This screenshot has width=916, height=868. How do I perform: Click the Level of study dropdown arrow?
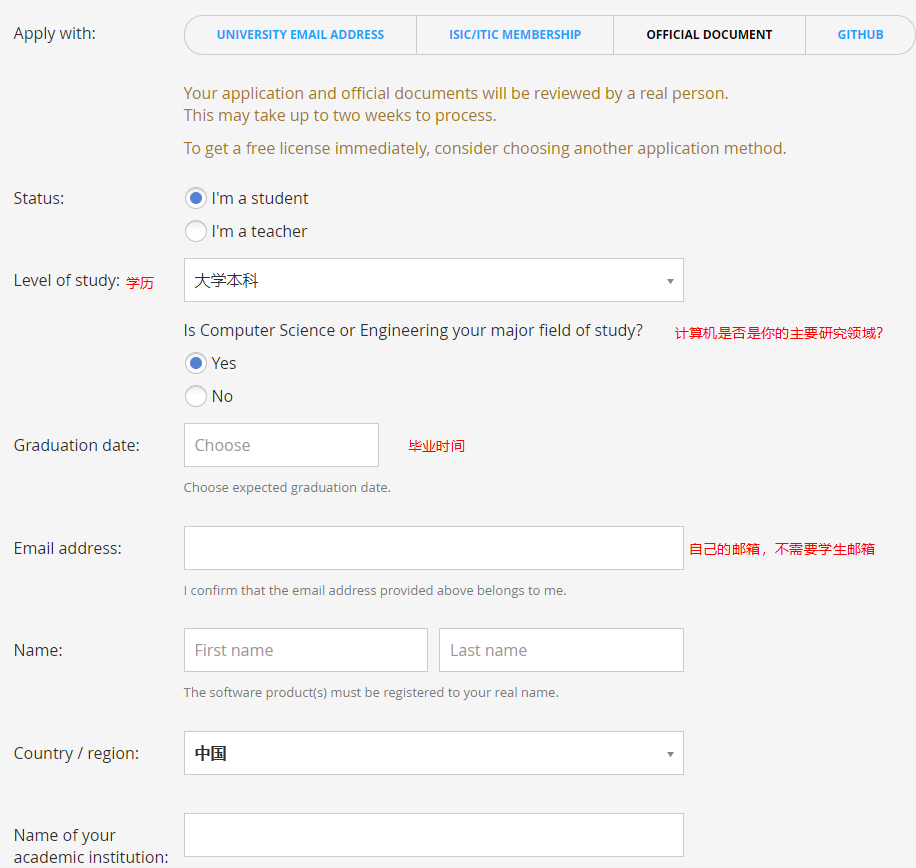[670, 281]
